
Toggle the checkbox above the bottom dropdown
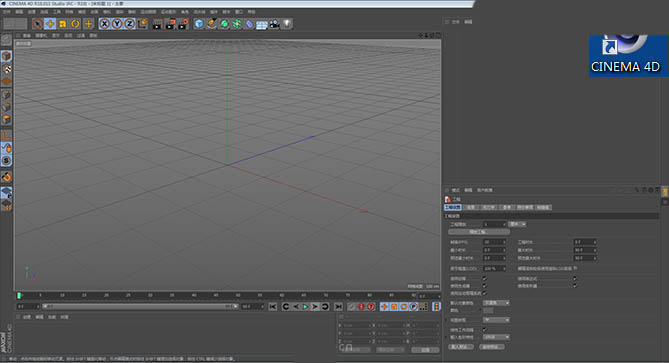pyautogui.click(x=484, y=329)
